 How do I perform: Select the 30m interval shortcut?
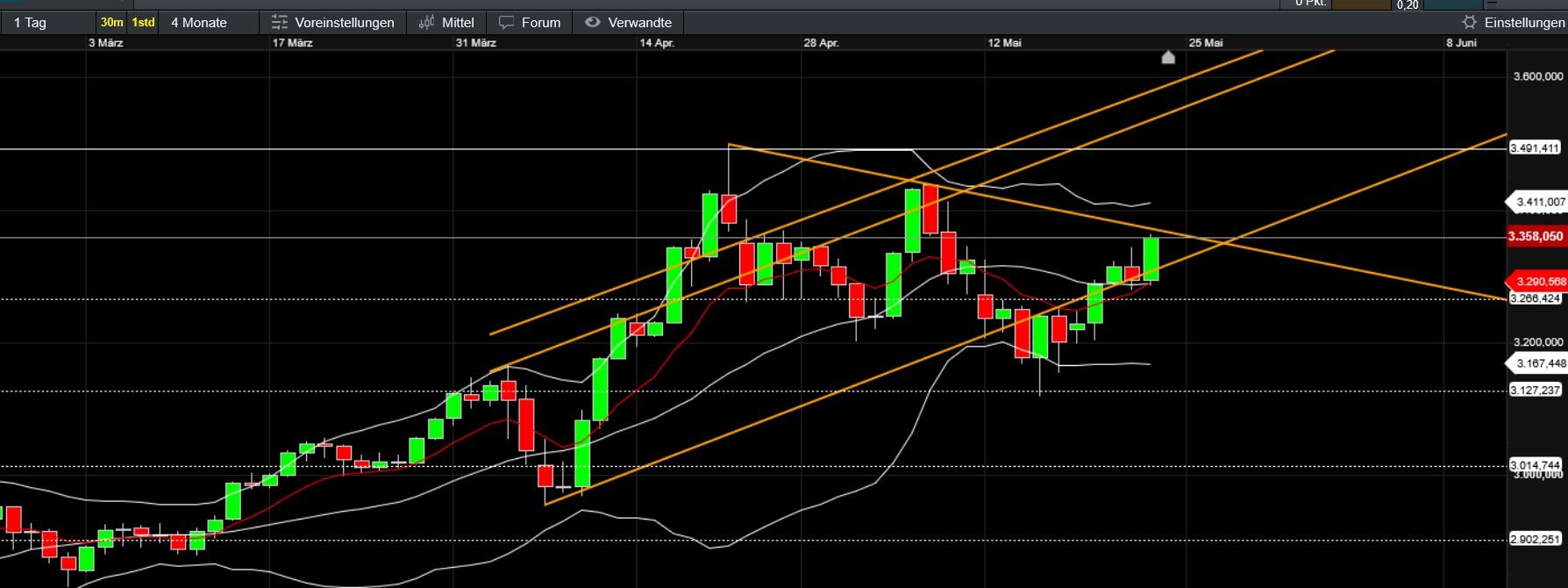click(x=111, y=23)
